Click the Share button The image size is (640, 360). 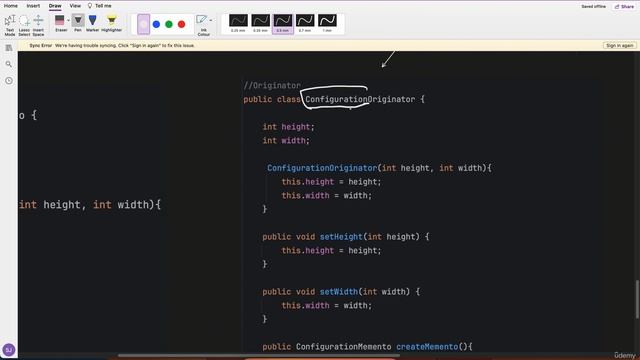coord(624,7)
